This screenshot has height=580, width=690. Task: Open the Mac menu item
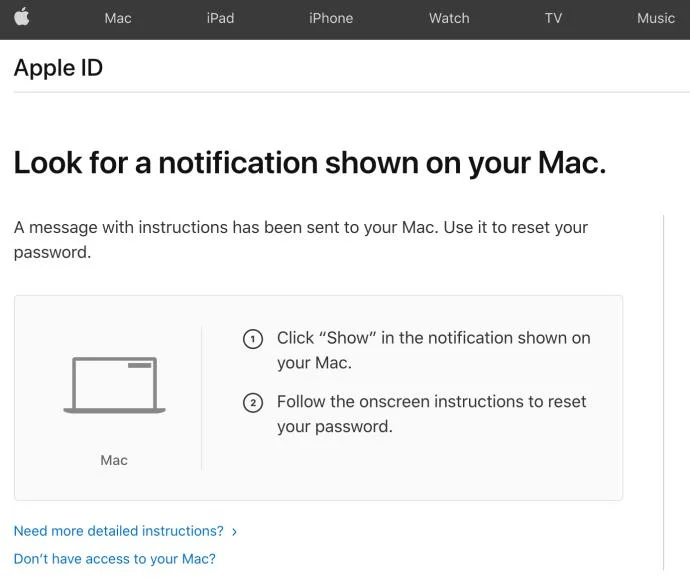pos(118,18)
